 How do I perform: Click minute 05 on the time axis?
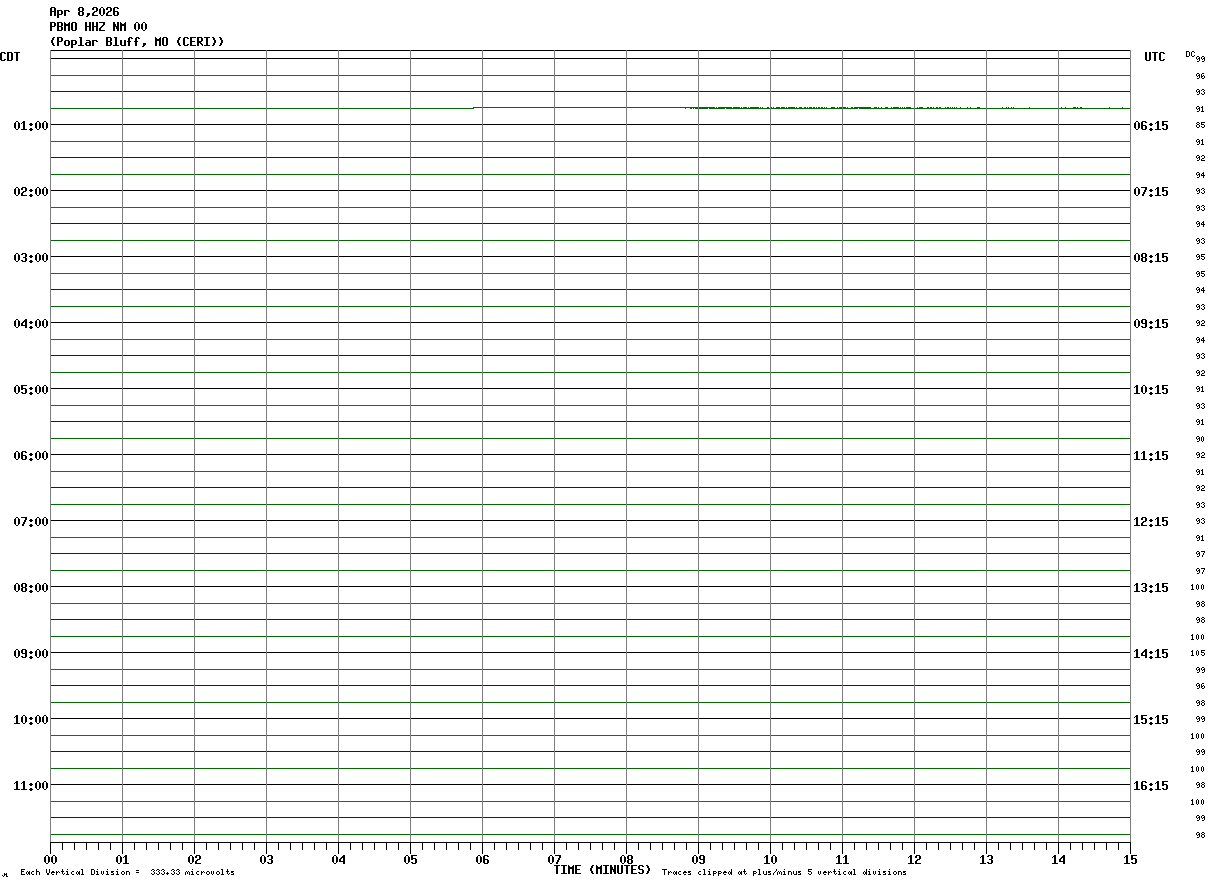click(x=411, y=859)
